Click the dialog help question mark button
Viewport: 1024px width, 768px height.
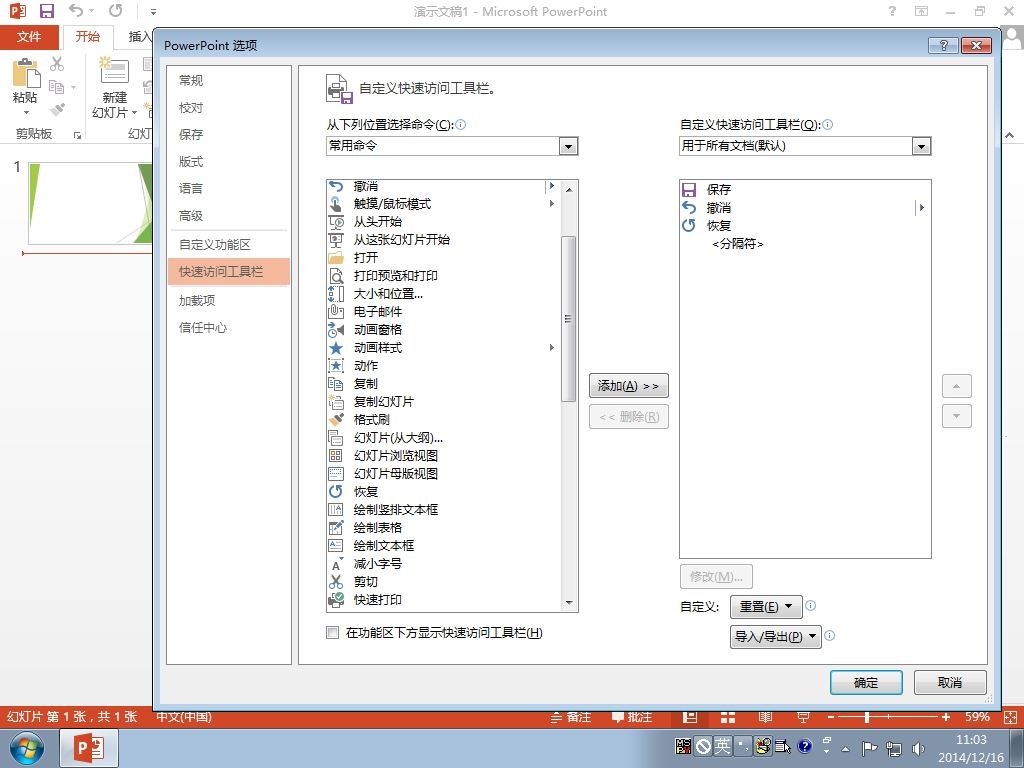[x=943, y=45]
